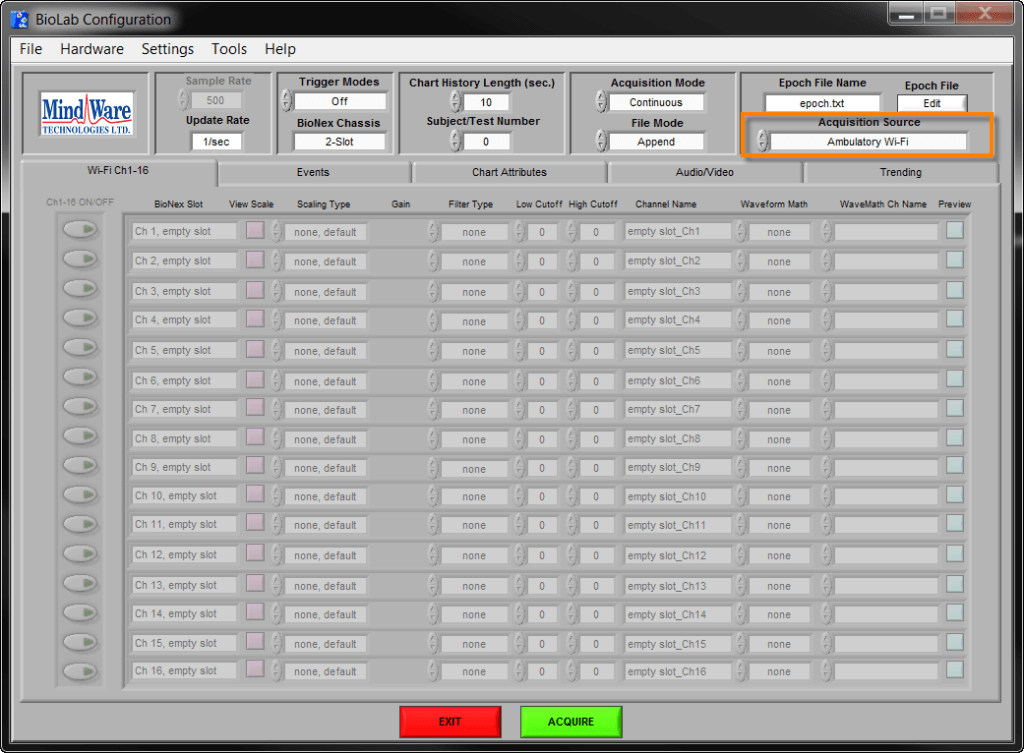
Task: Open the BioNex Chassis 2-Slot dropdown
Action: coord(340,141)
